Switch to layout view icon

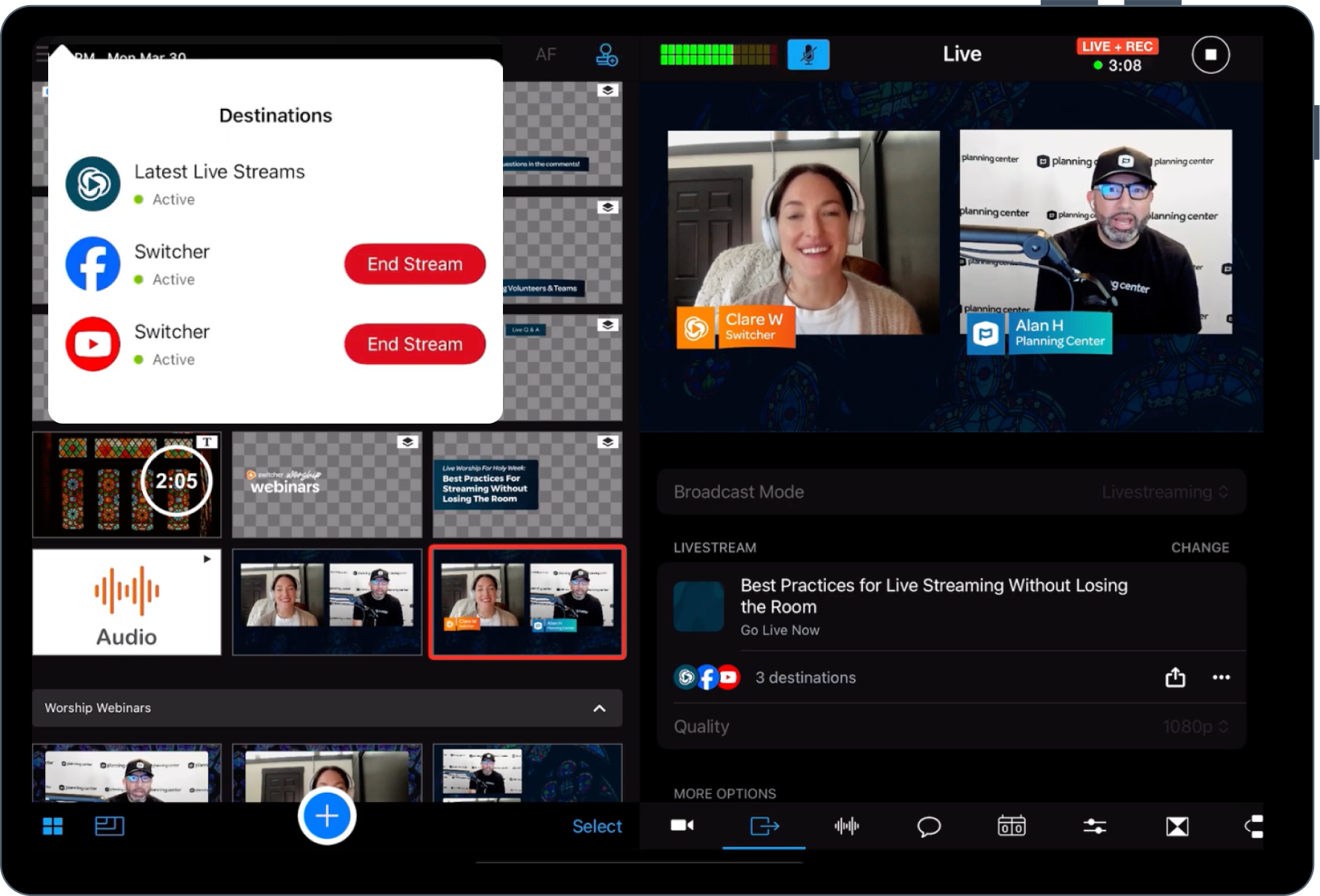[110, 826]
